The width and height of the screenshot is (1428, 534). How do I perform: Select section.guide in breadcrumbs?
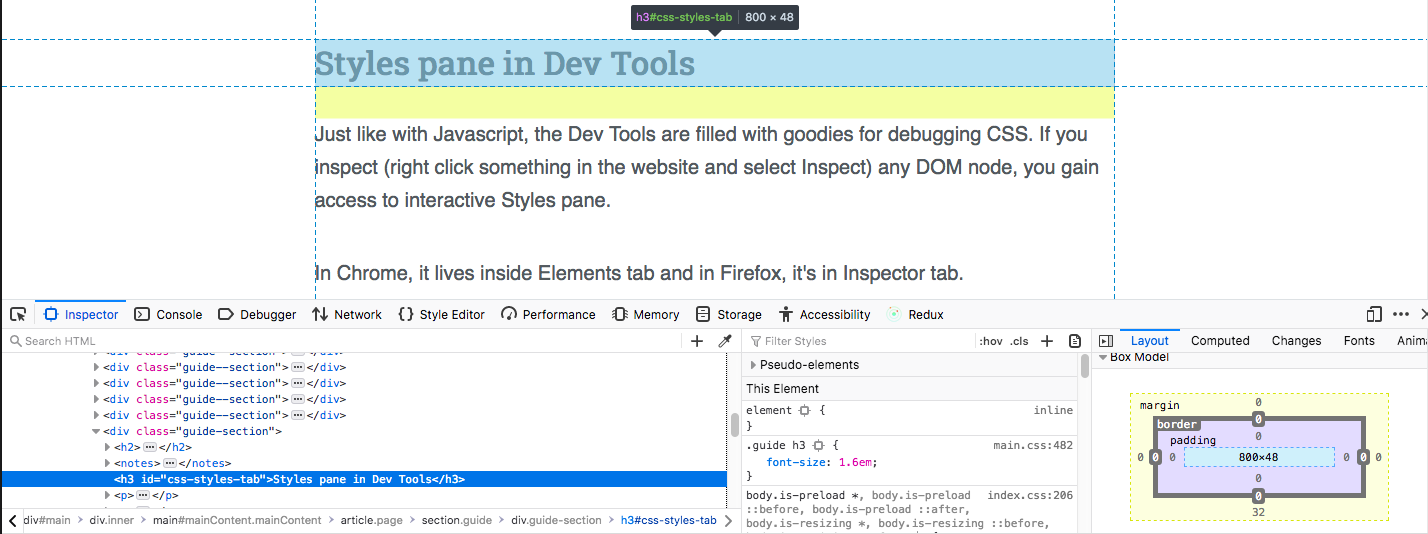pos(456,520)
